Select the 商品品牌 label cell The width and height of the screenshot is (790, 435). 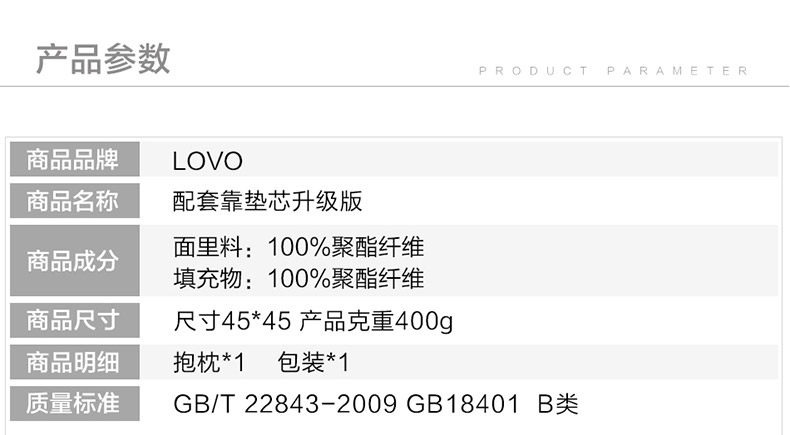(x=75, y=160)
